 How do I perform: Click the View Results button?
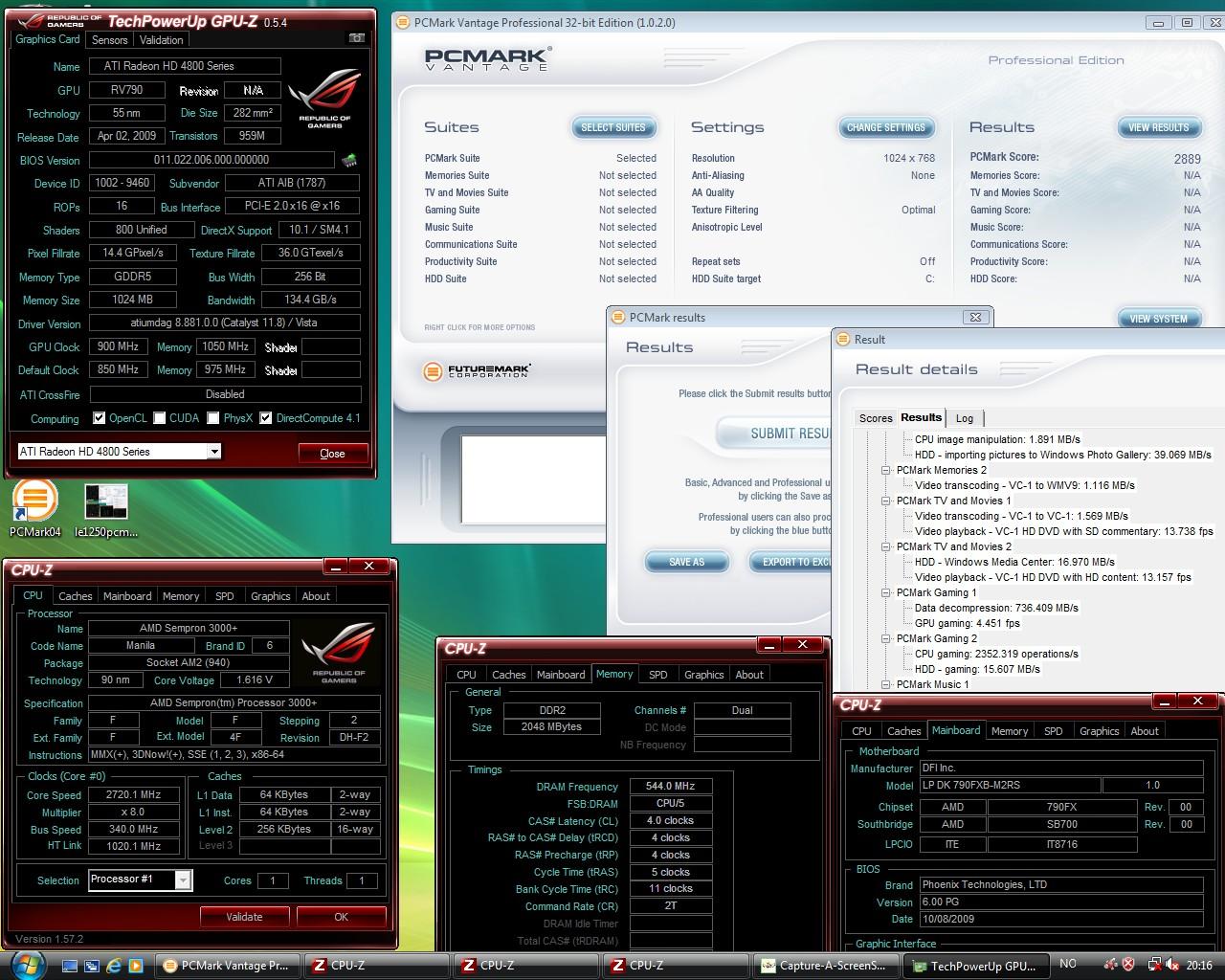[x=1158, y=127]
